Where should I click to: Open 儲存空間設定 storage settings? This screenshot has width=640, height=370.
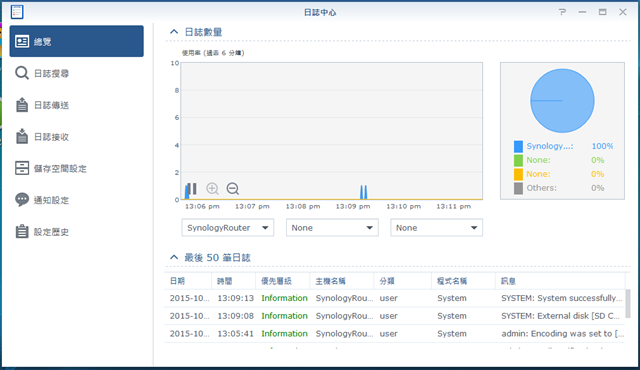coord(77,168)
